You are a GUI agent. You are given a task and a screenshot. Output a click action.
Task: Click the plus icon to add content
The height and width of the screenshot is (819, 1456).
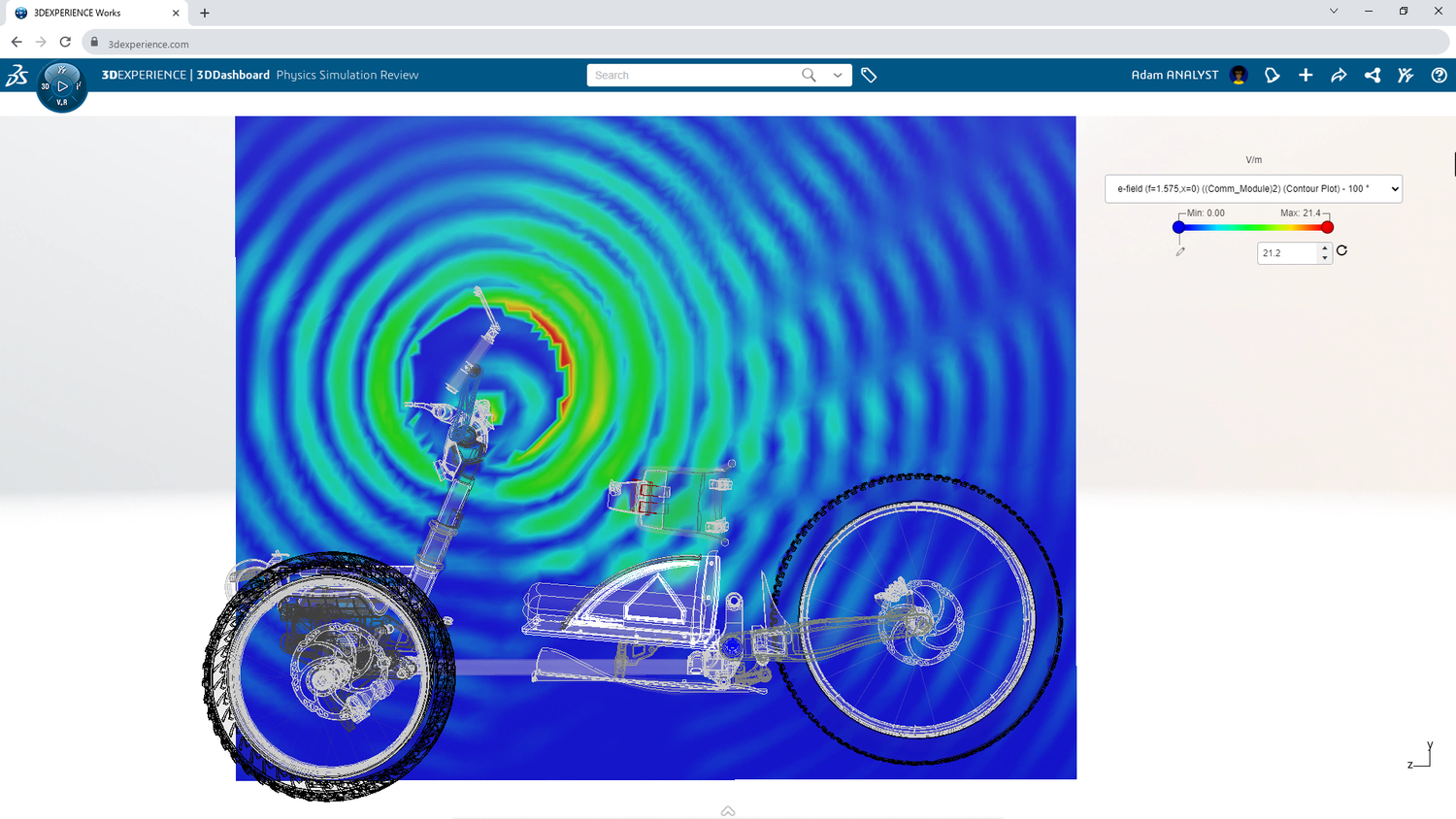[1306, 75]
